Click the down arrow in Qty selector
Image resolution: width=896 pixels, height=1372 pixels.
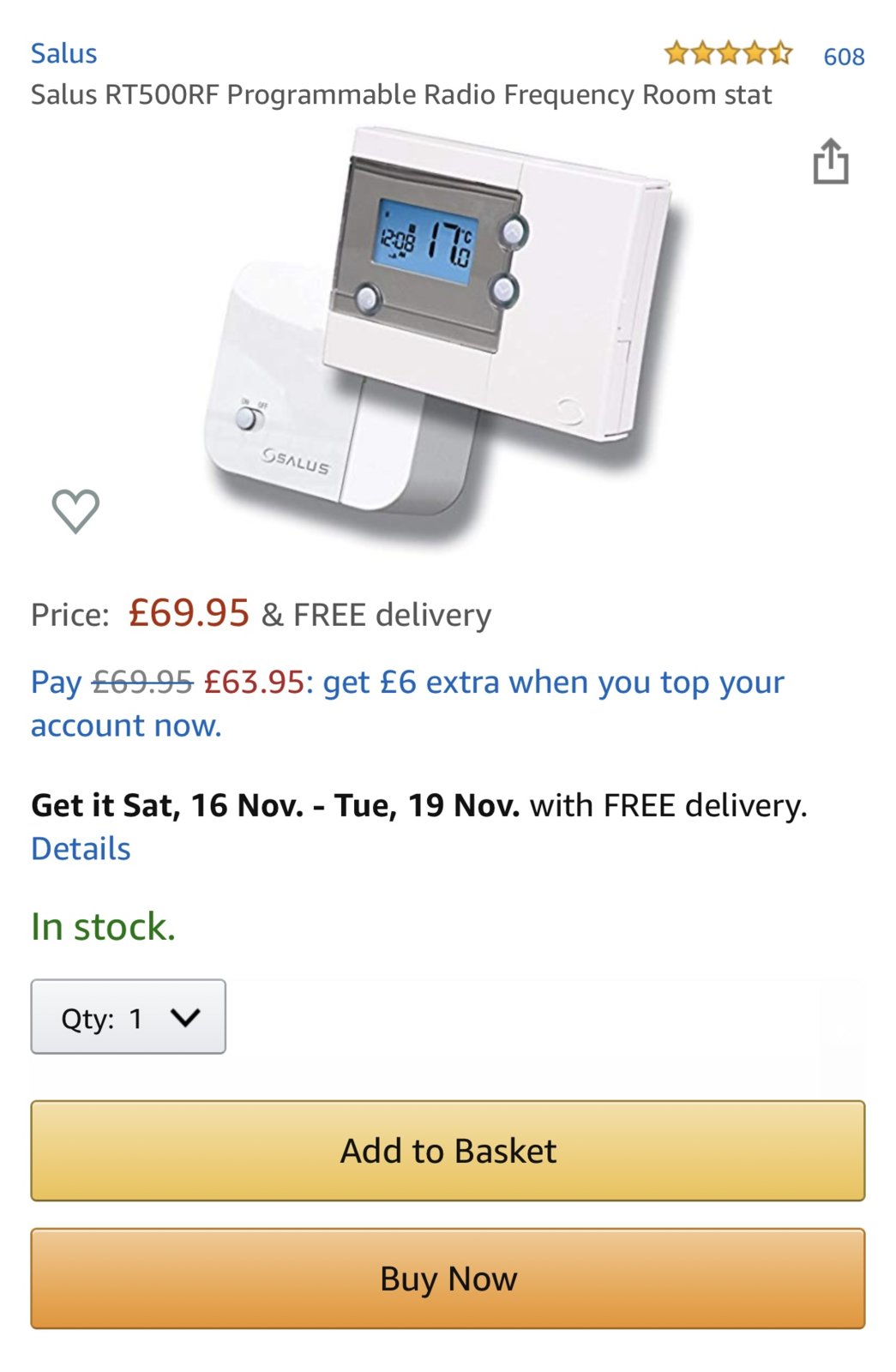pyautogui.click(x=185, y=1017)
